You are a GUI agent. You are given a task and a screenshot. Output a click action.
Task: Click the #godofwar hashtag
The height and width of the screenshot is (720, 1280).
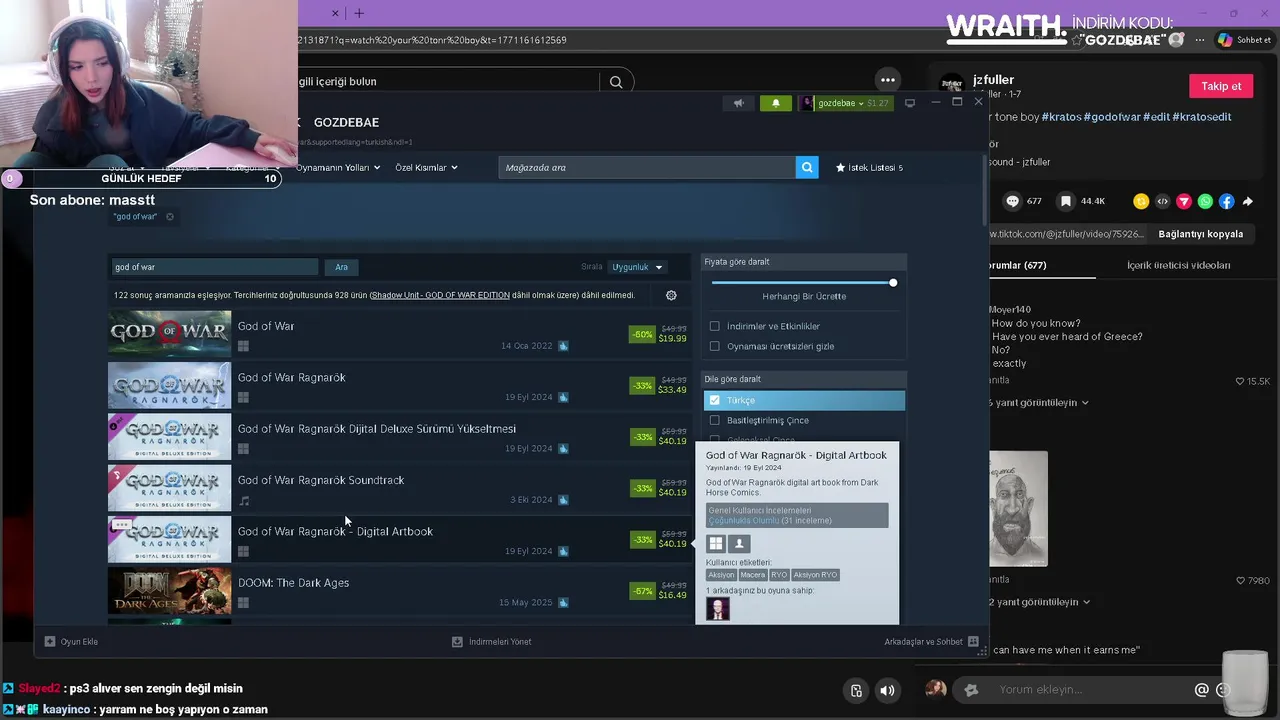[1112, 117]
